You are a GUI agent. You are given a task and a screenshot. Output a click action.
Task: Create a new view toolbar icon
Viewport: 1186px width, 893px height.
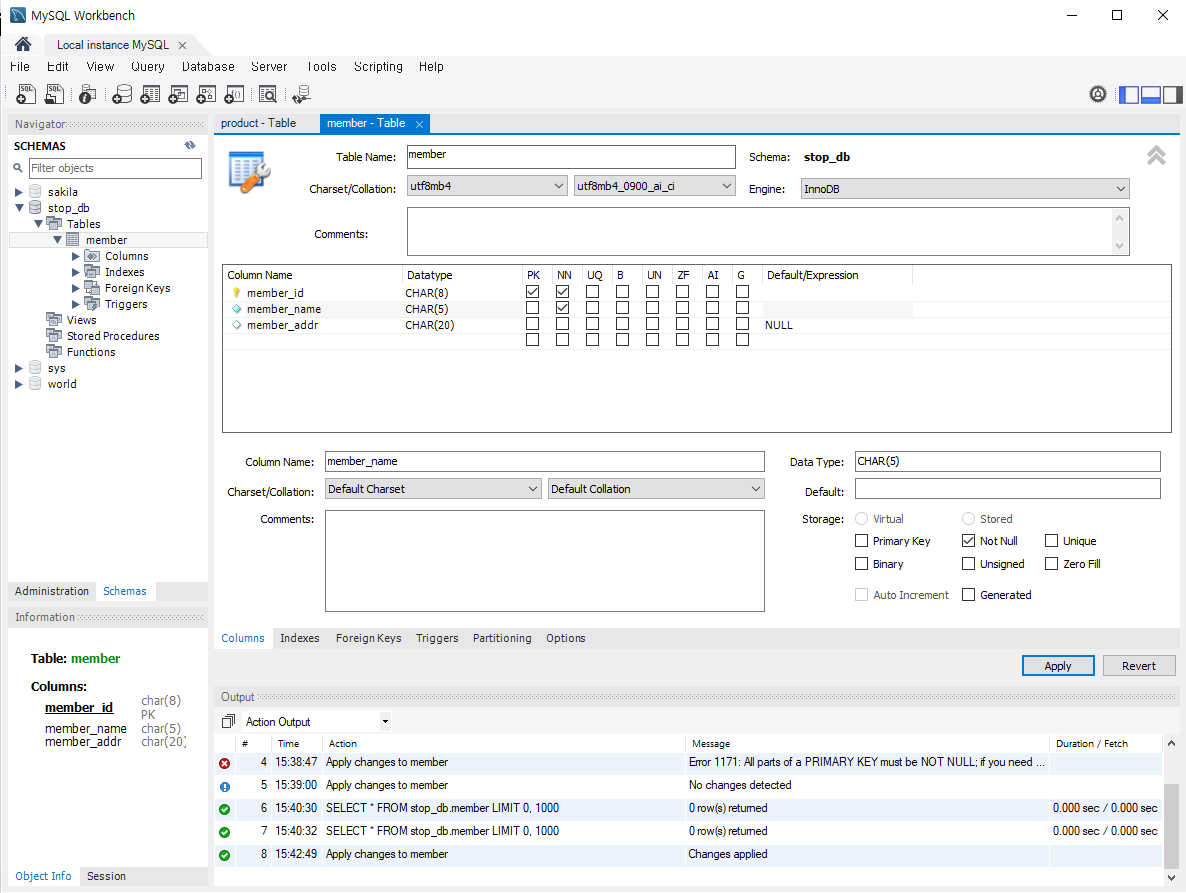[x=178, y=94]
